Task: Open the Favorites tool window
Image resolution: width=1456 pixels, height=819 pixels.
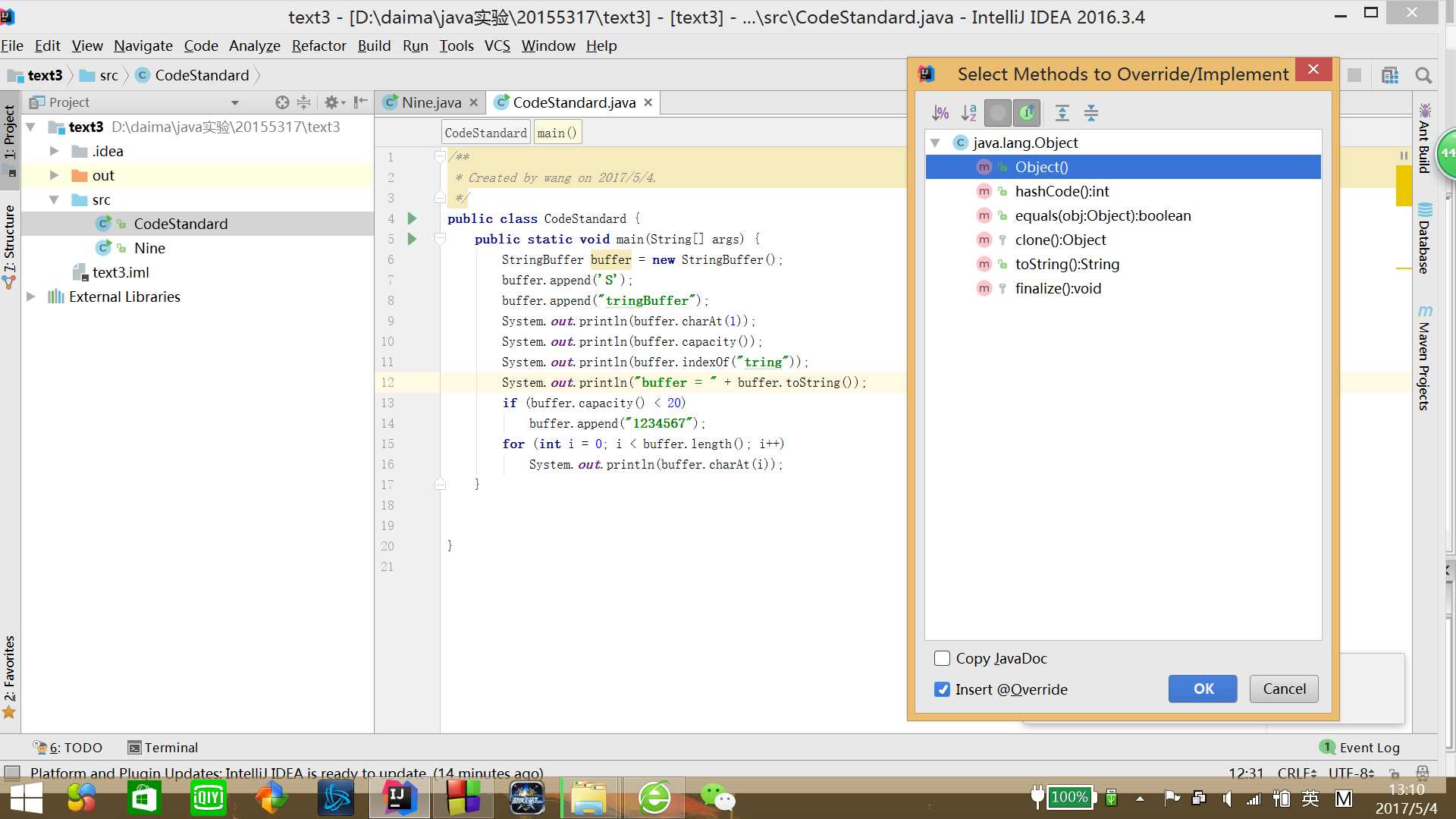Action: click(9, 676)
